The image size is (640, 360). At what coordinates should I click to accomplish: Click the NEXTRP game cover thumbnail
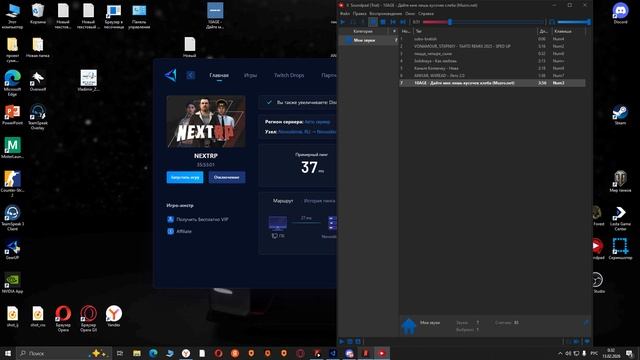pos(206,121)
